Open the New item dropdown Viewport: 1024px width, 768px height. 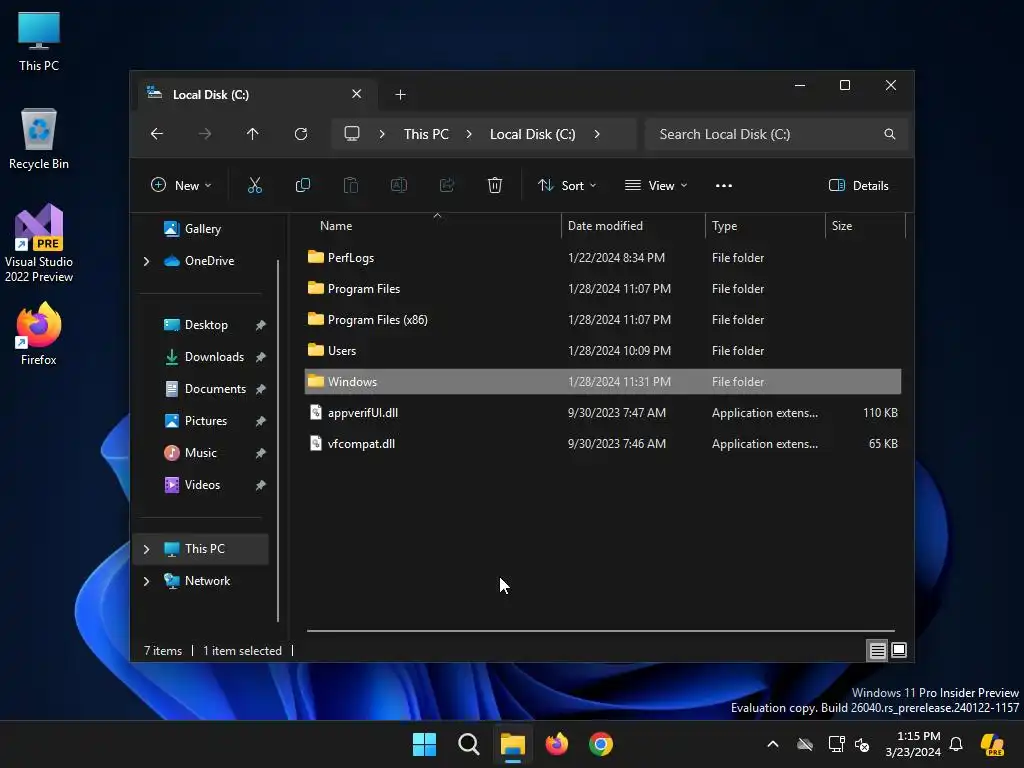(x=182, y=185)
